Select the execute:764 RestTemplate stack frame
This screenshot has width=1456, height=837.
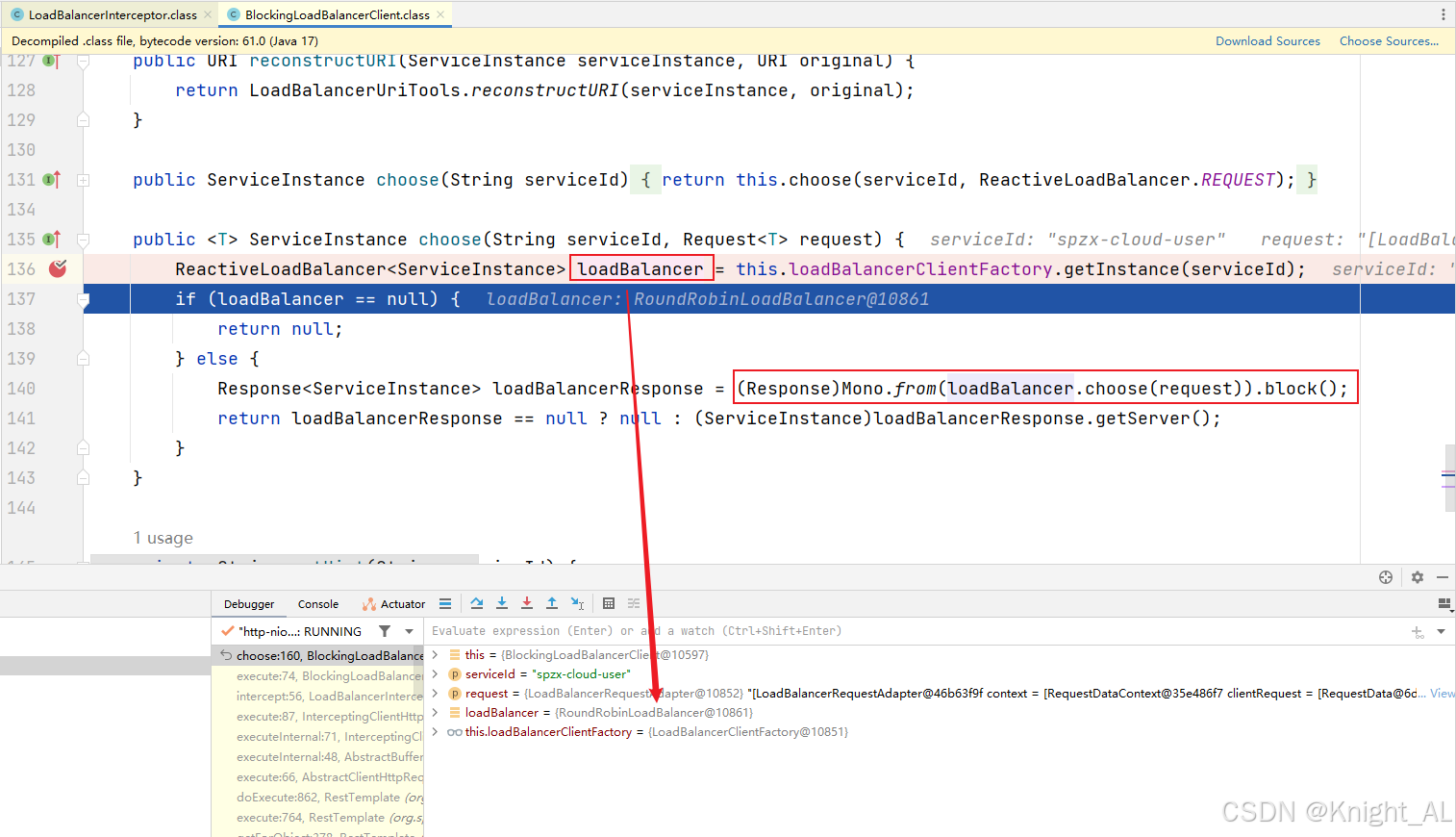[318, 818]
